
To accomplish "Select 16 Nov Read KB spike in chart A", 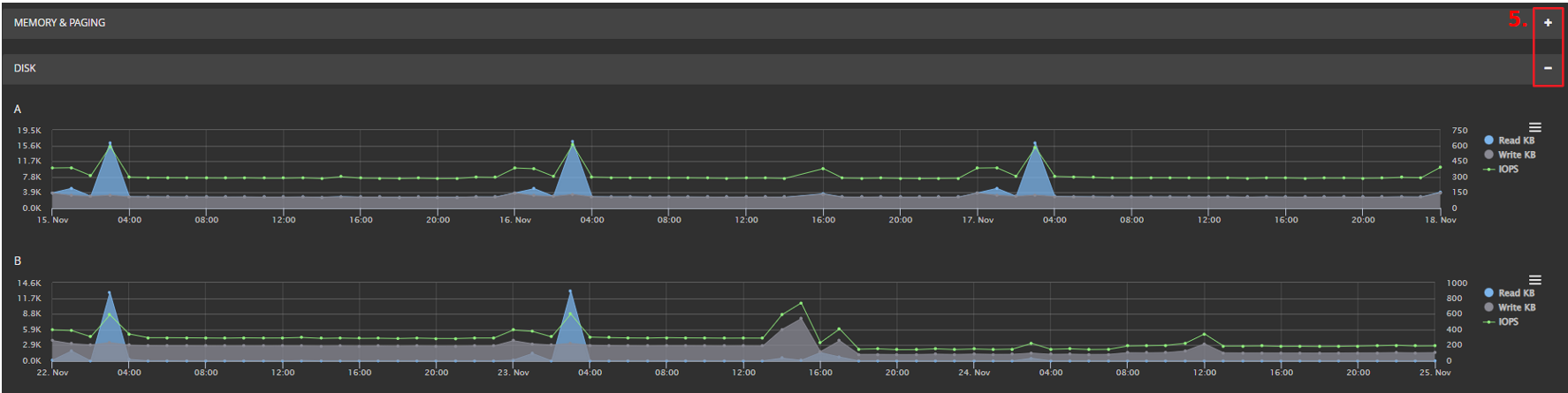I will tap(572, 142).
